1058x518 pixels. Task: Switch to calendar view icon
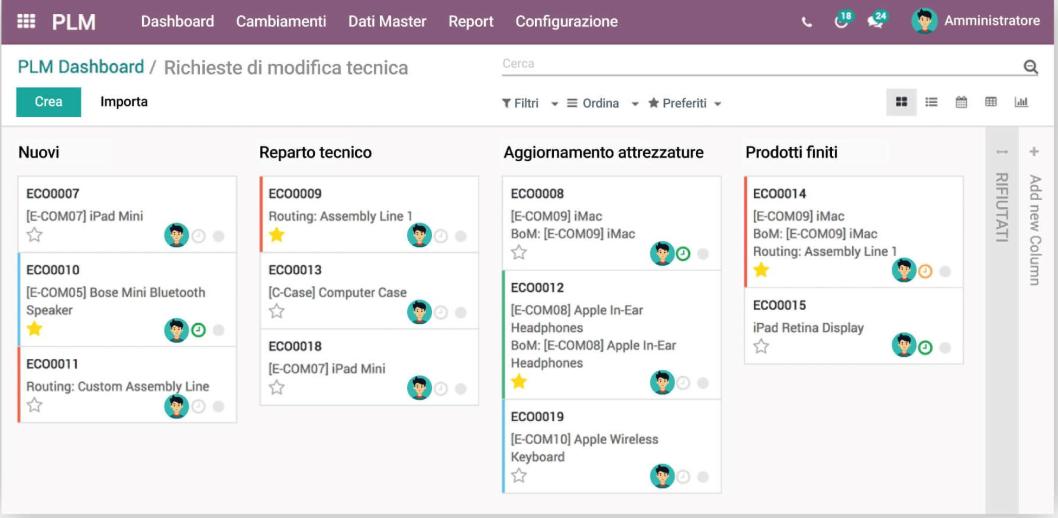tap(961, 102)
